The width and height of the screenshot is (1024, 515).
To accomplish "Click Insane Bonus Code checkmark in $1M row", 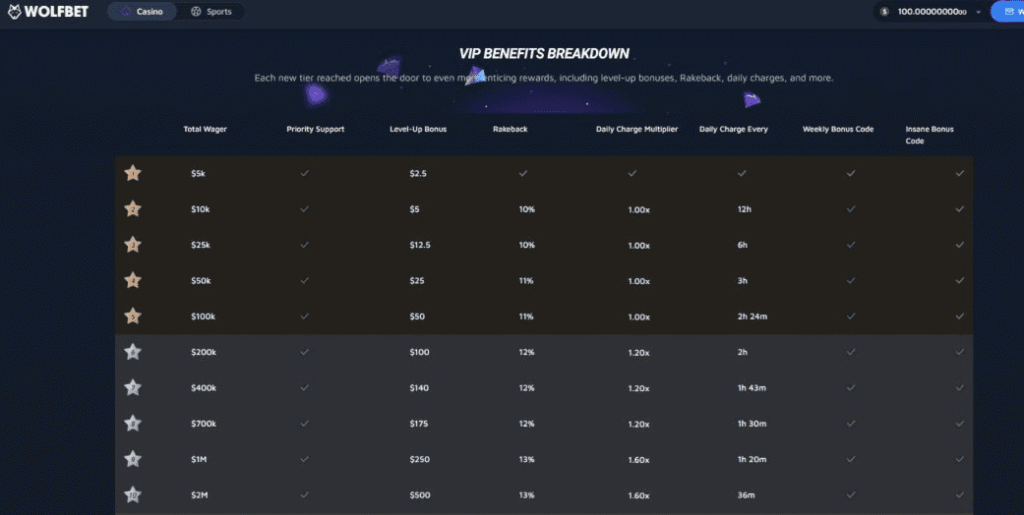I will [x=959, y=459].
